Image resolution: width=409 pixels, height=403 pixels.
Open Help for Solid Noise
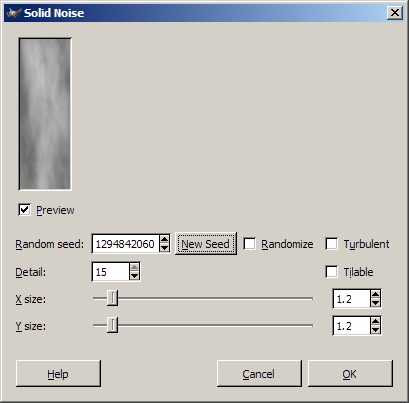(x=58, y=374)
